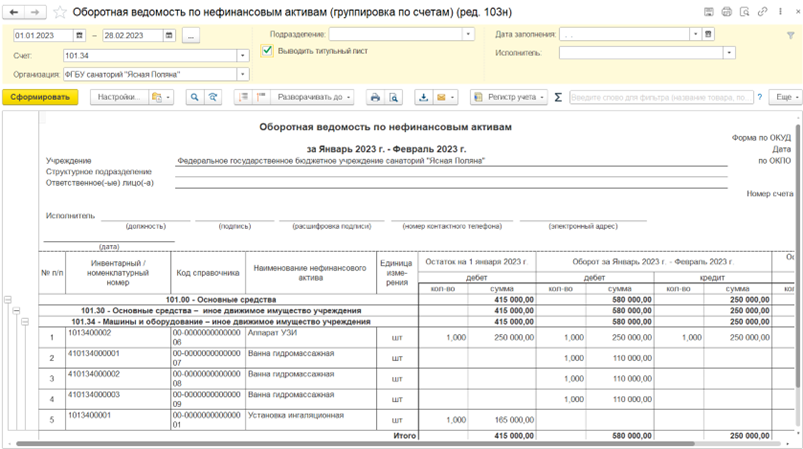The image size is (803, 449).
Task: Select inventory number 1013400002 cell
Action: (118, 338)
